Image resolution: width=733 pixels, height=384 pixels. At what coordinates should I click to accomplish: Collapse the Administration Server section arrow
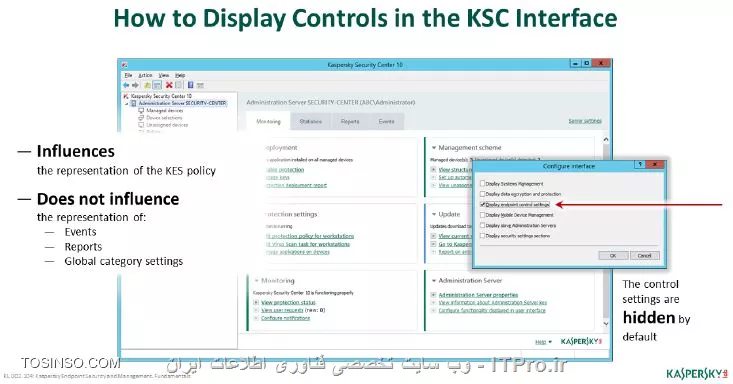tap(434, 281)
